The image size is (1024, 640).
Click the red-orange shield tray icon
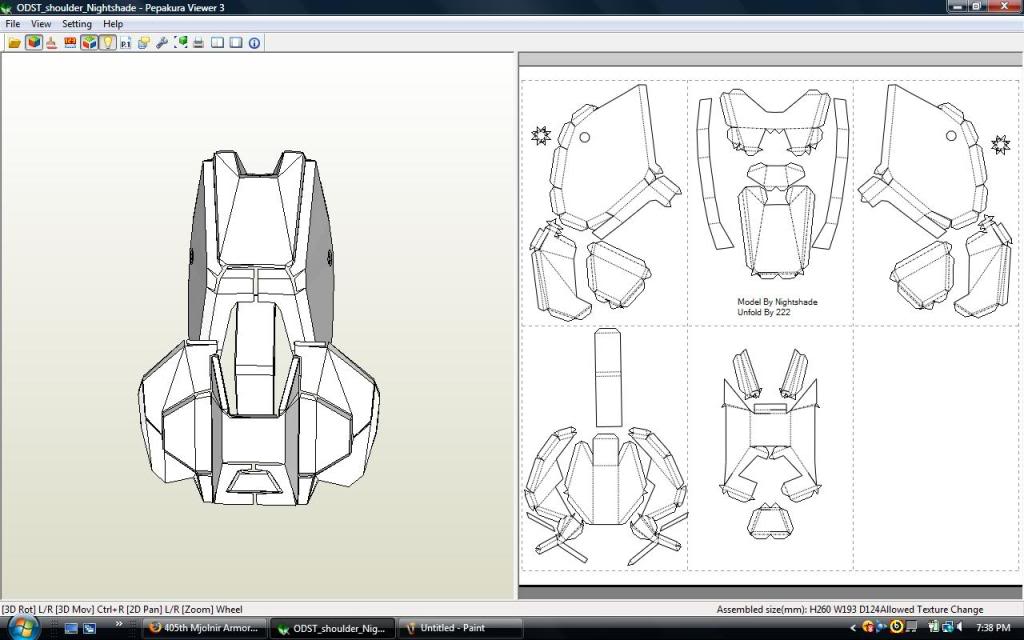click(x=868, y=628)
